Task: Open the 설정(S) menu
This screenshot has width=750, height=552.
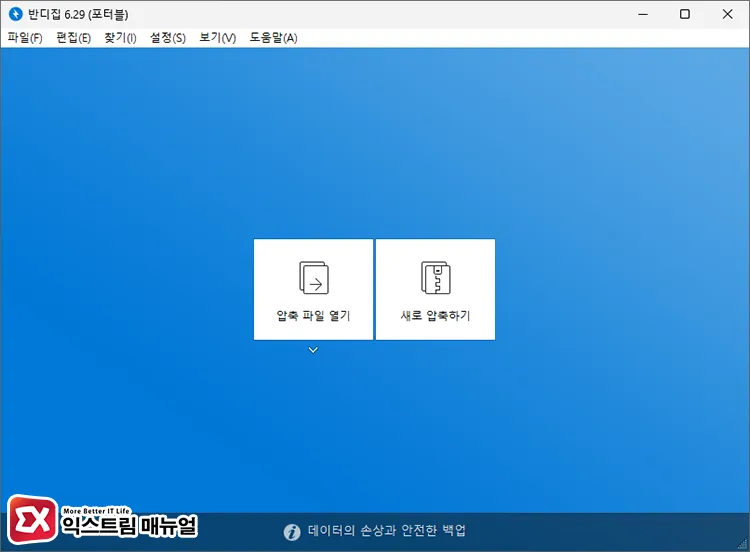Action: [168, 38]
